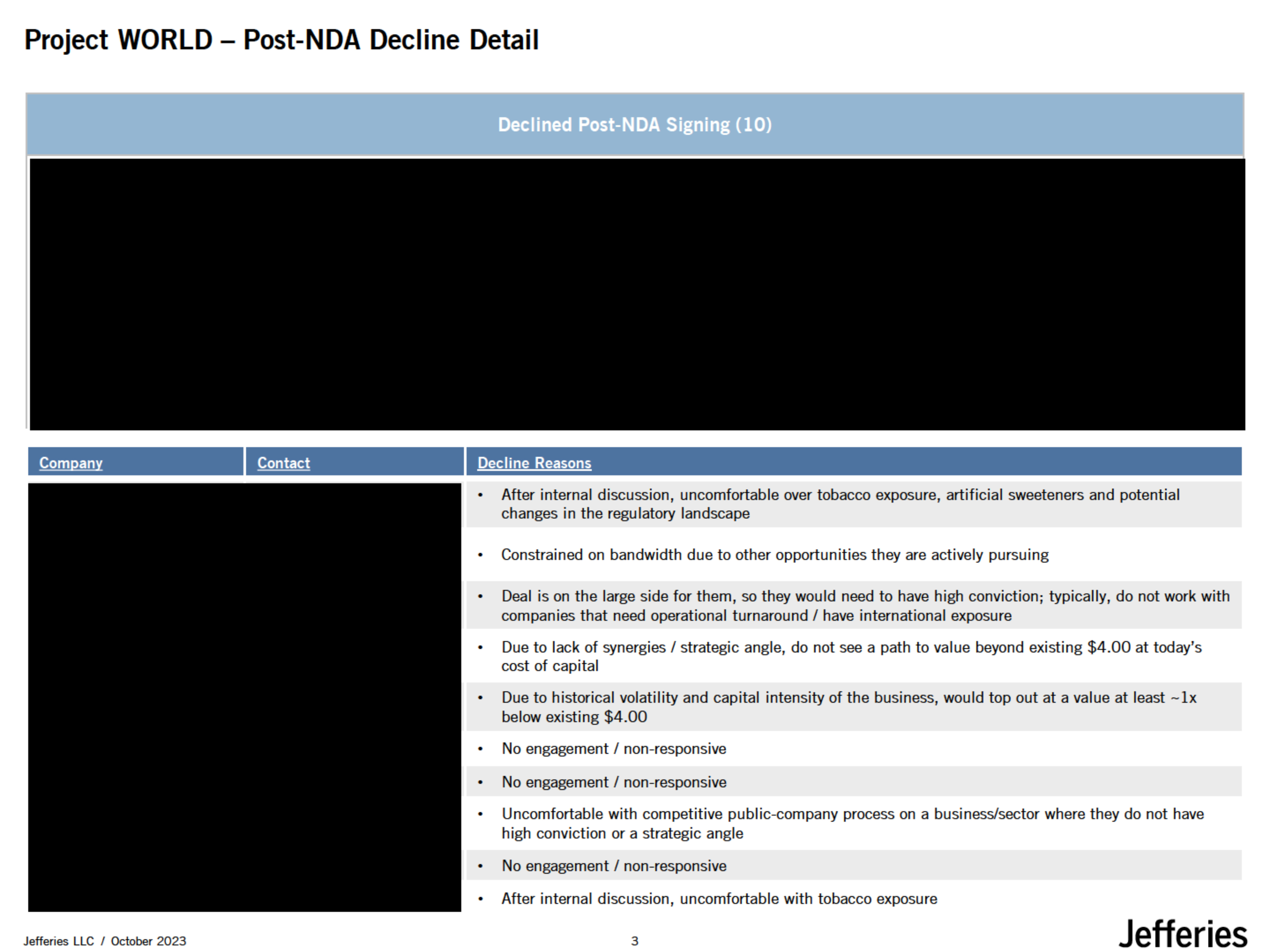Click the page number 3 in footer
The image size is (1270, 952).
coord(634,941)
